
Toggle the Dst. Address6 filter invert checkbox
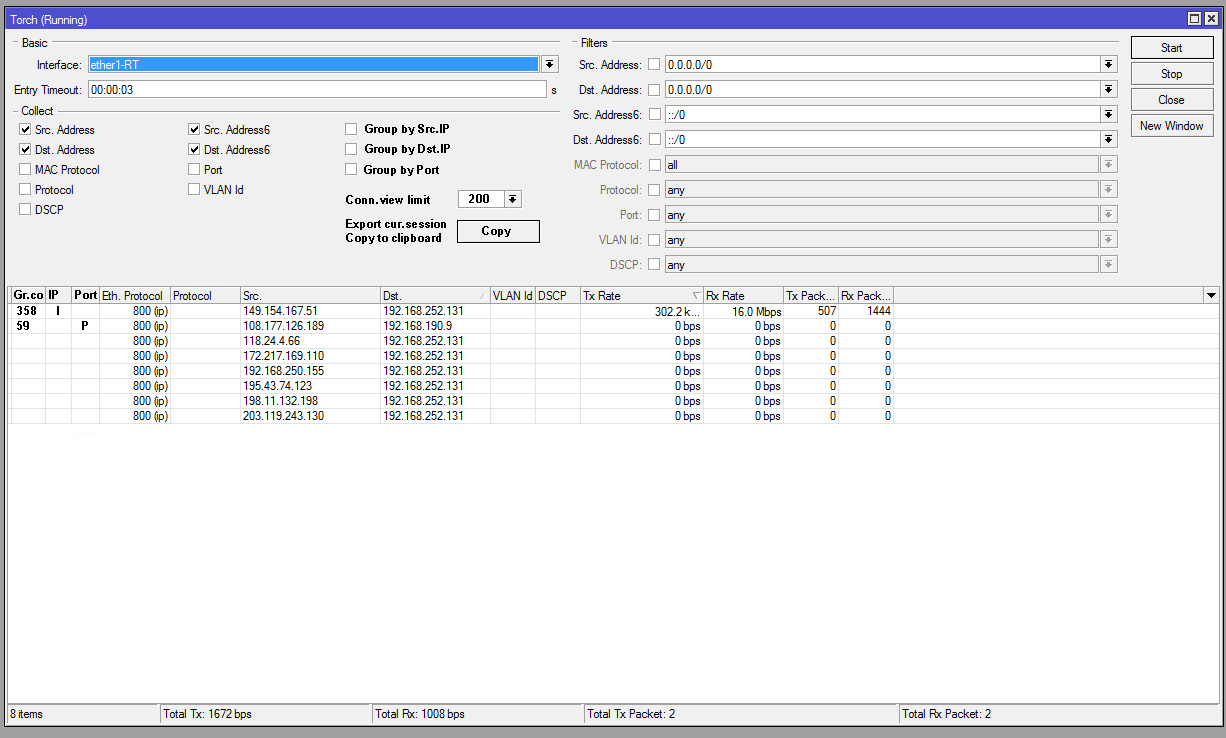coord(654,139)
